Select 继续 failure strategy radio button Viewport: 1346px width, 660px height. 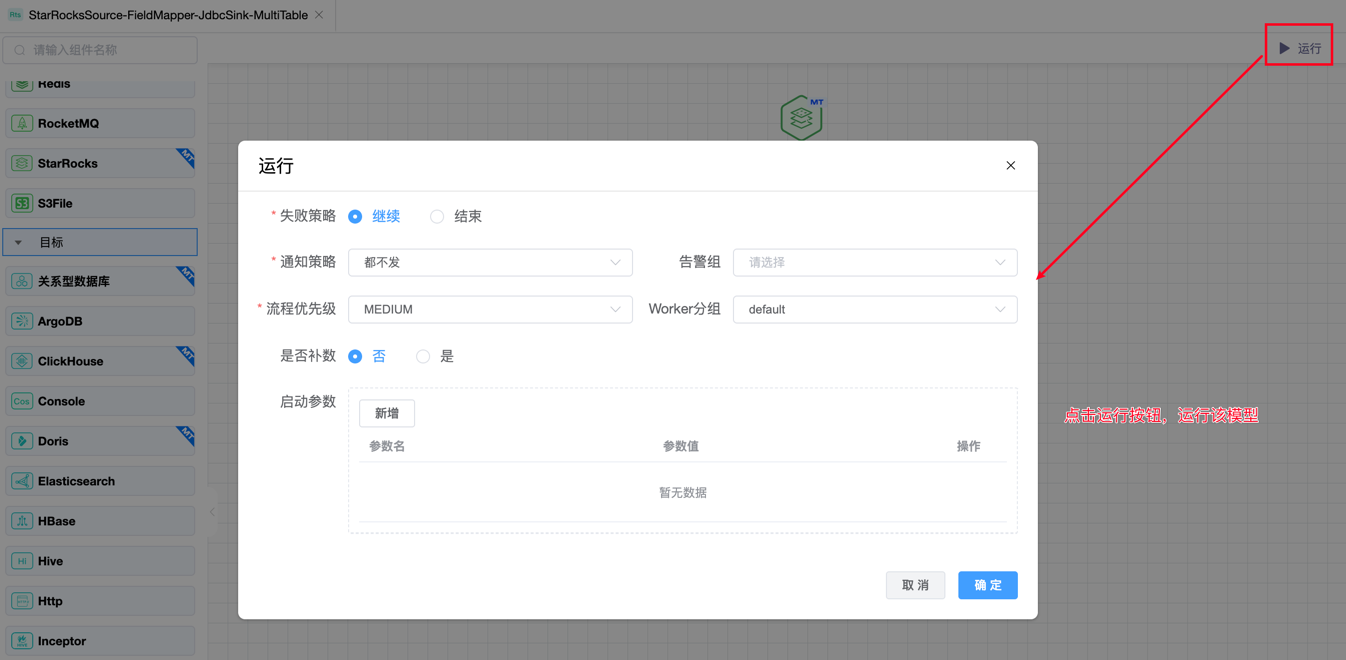pyautogui.click(x=355, y=216)
